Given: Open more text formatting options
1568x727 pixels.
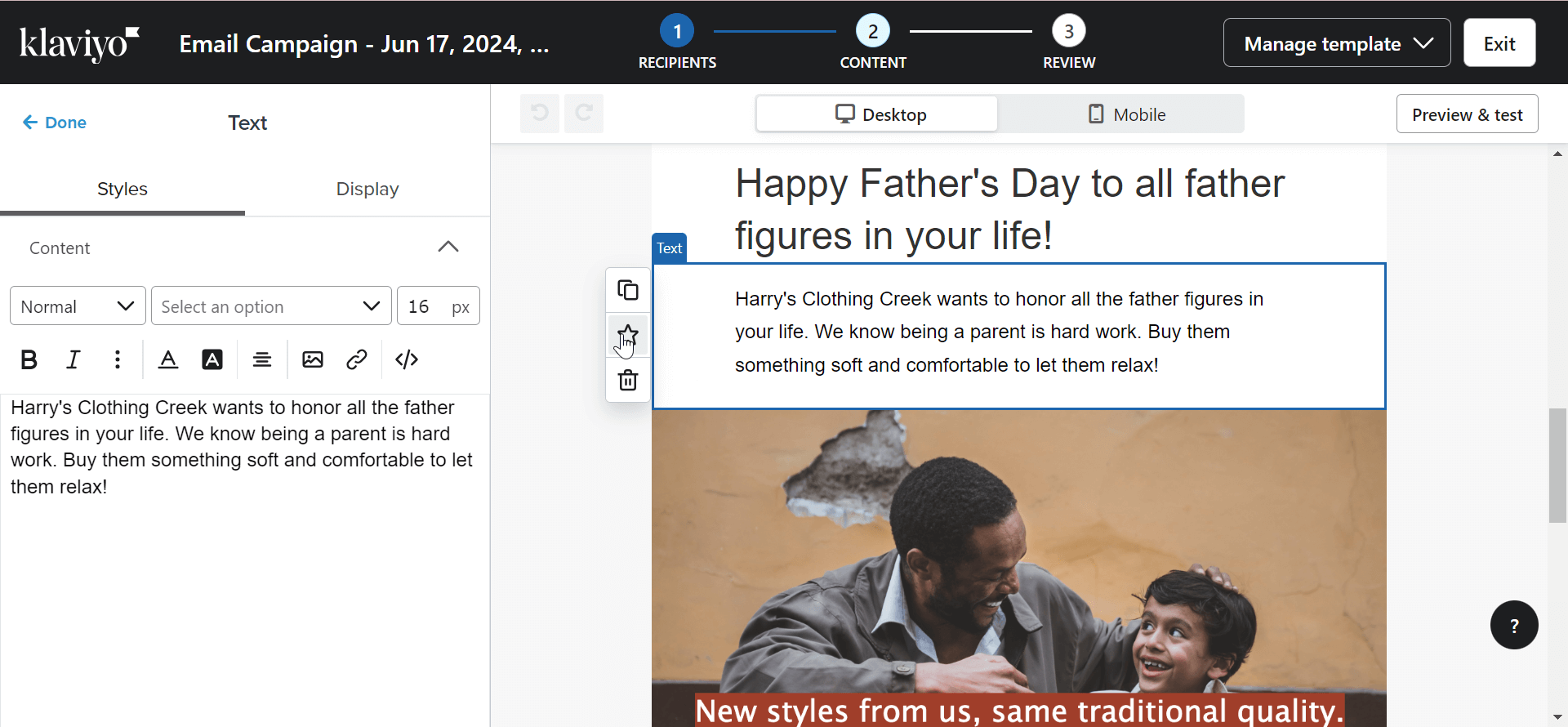Looking at the screenshot, I should pos(118,359).
